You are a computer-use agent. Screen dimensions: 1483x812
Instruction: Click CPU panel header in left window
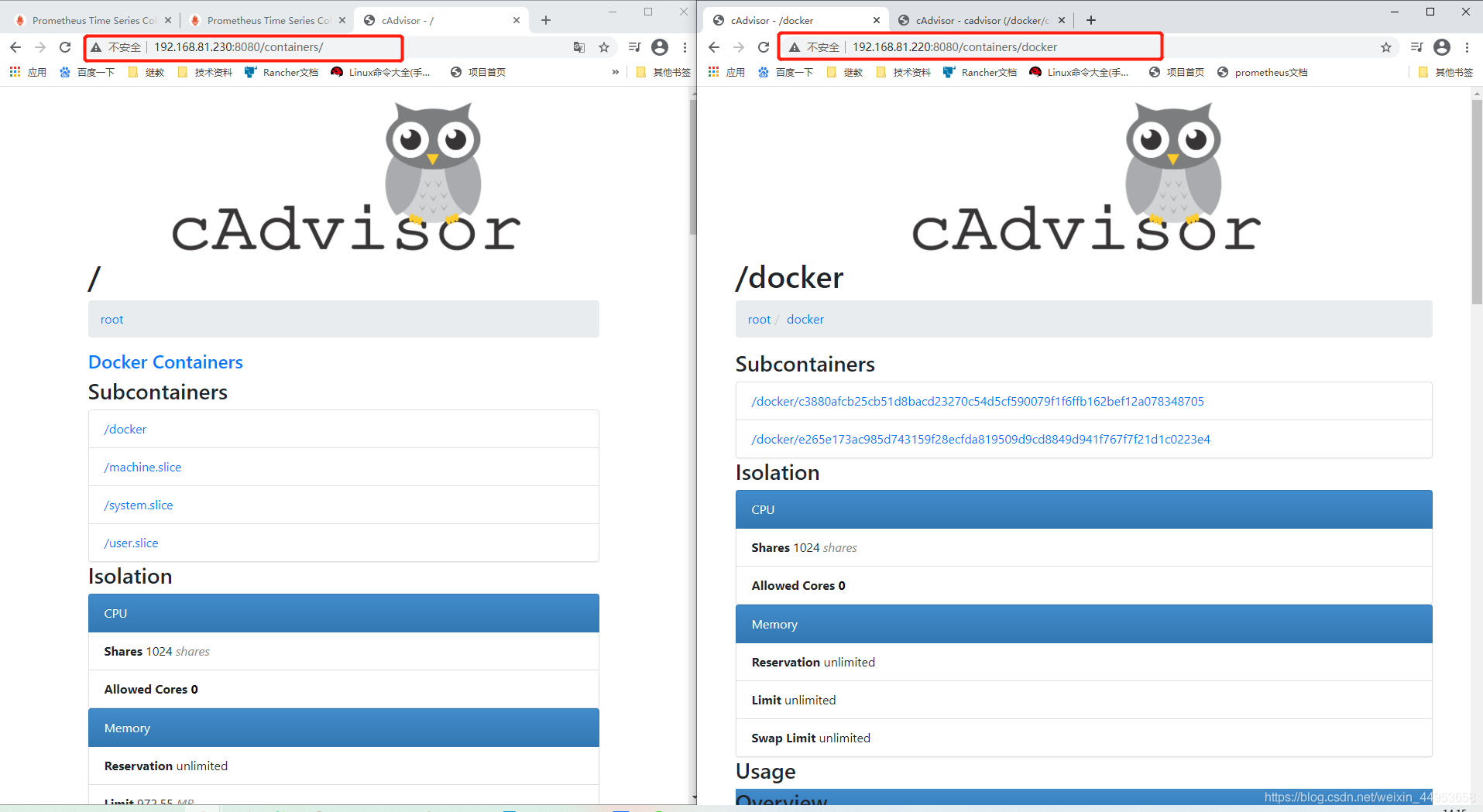[344, 613]
